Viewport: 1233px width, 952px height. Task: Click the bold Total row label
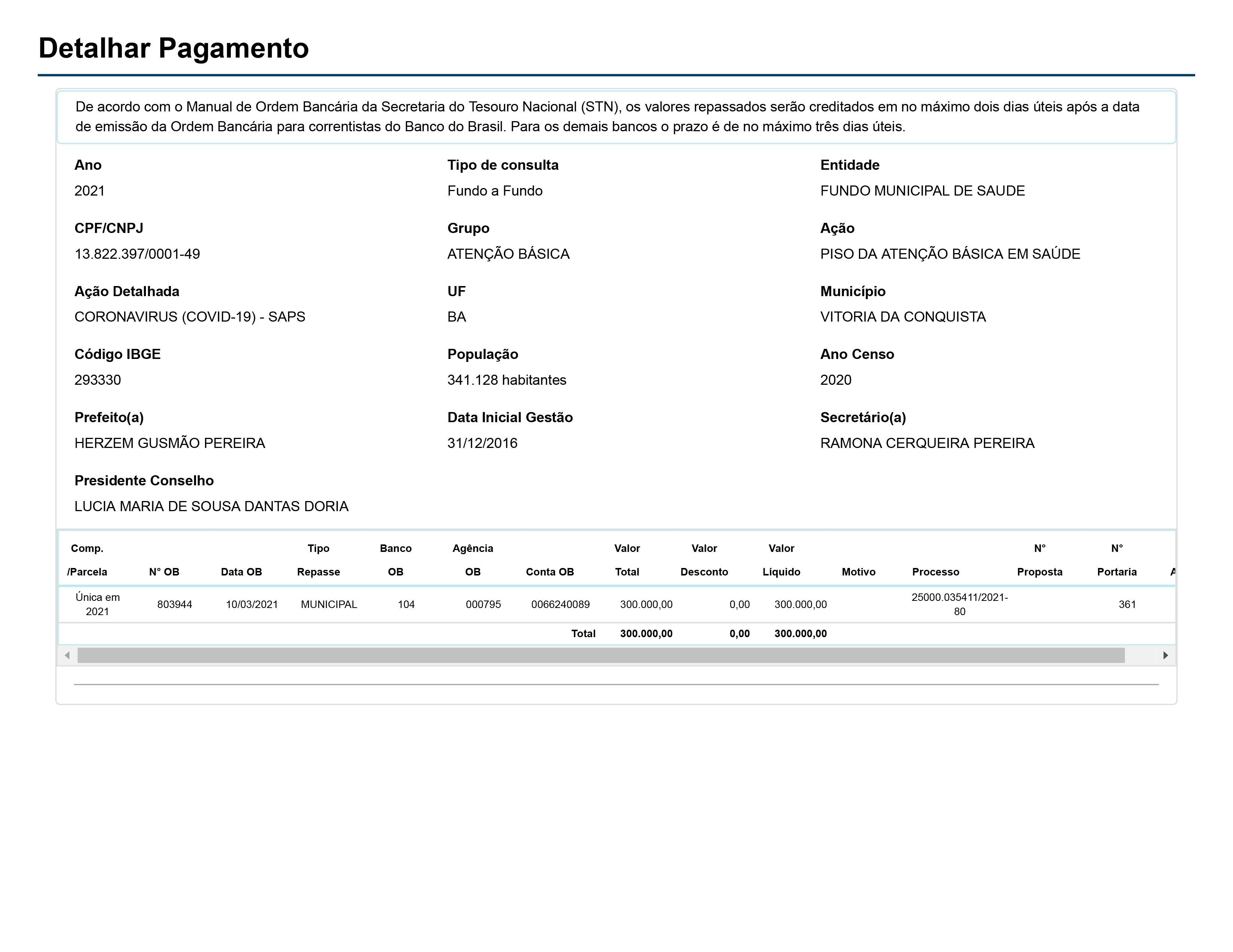point(583,634)
